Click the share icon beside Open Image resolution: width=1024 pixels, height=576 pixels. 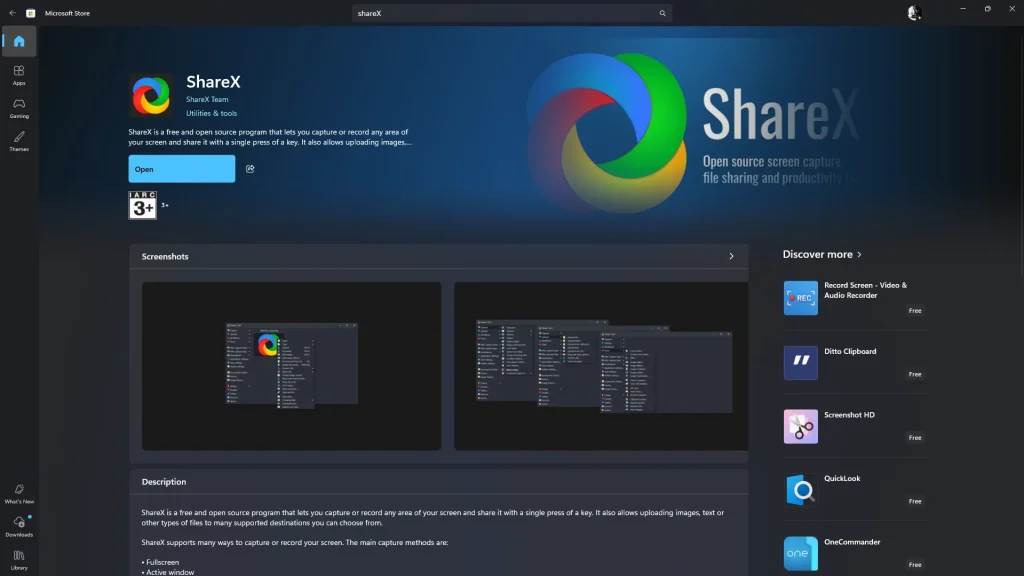(250, 169)
